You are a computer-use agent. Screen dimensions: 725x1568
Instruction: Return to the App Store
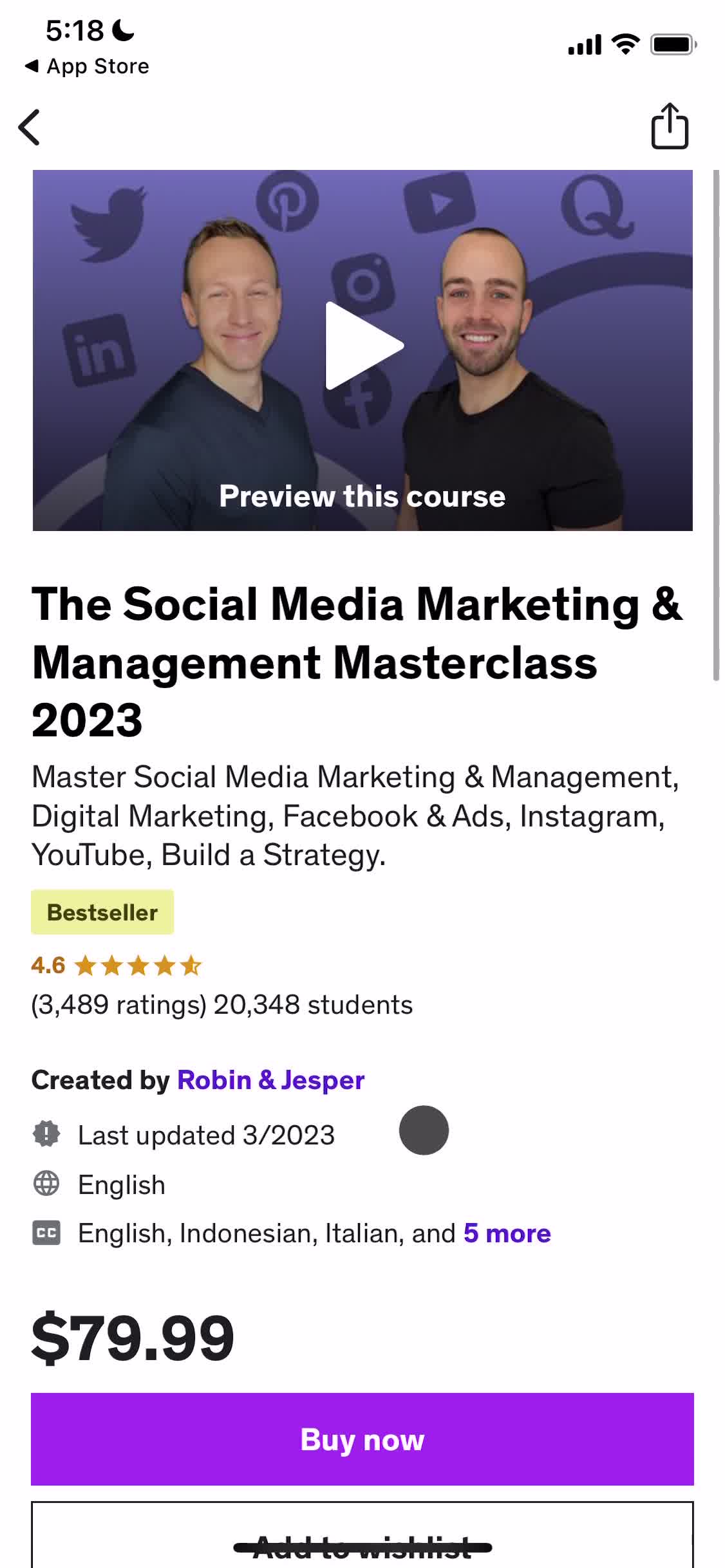(87, 66)
